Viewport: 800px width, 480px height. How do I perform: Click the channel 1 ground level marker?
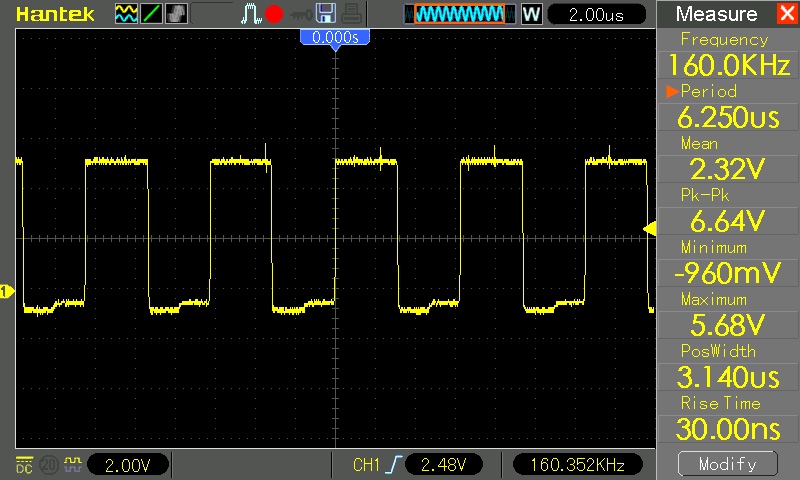7,292
